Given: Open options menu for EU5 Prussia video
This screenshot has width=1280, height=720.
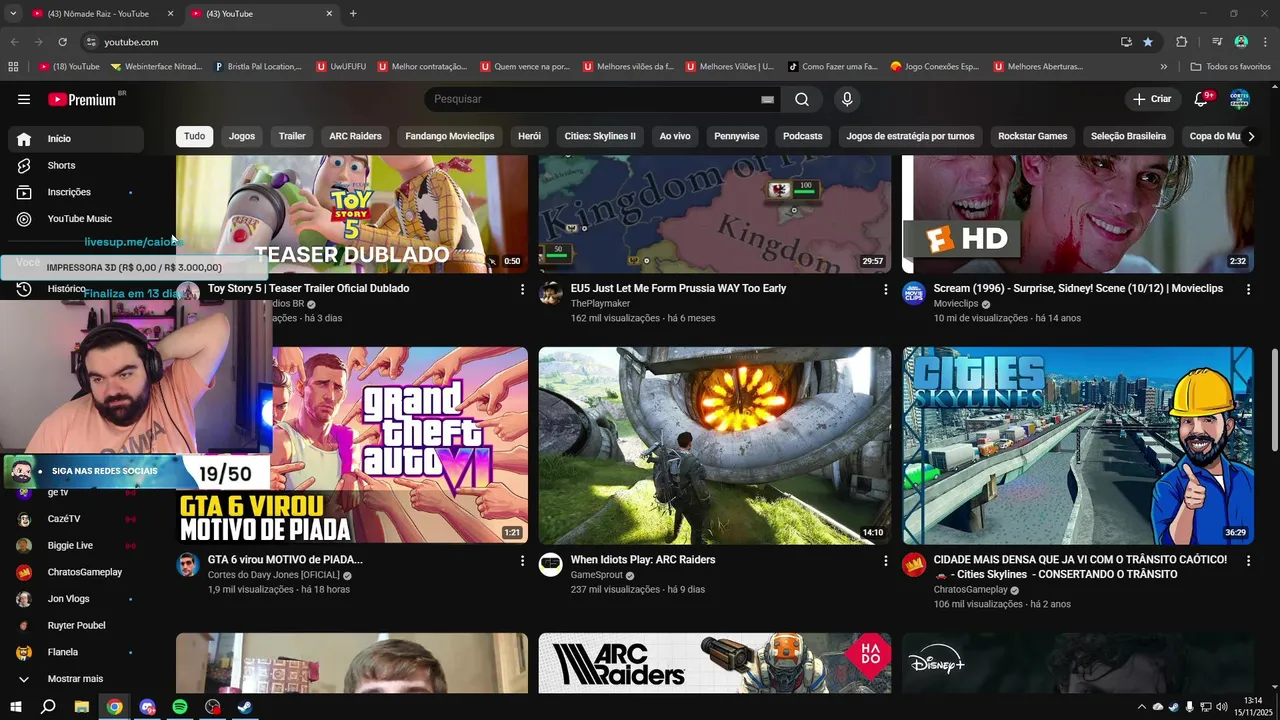Looking at the screenshot, I should (x=885, y=289).
